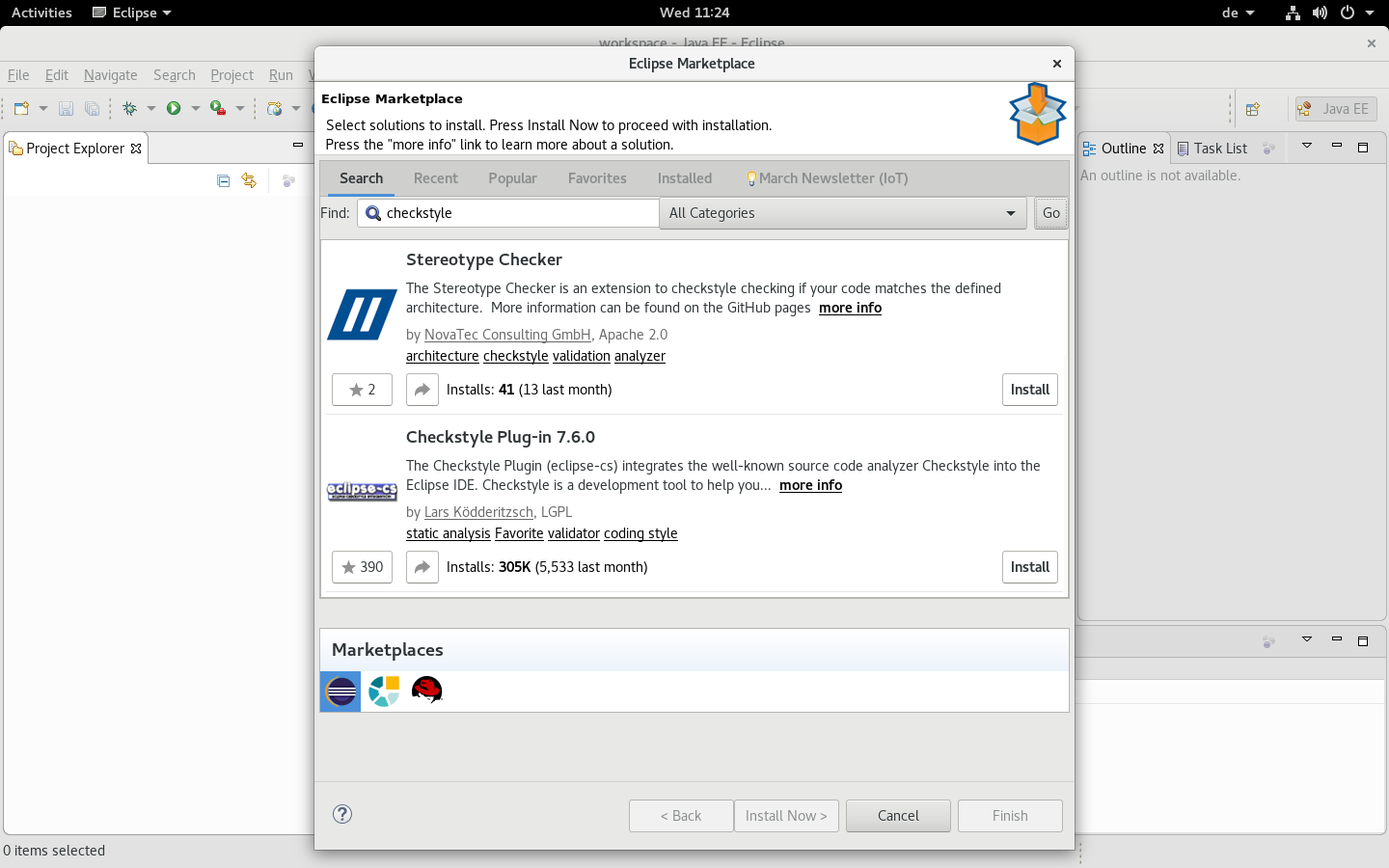Image resolution: width=1389 pixels, height=868 pixels.
Task: Install the Checkstyle Plug-in 7.6.0
Action: [x=1029, y=567]
